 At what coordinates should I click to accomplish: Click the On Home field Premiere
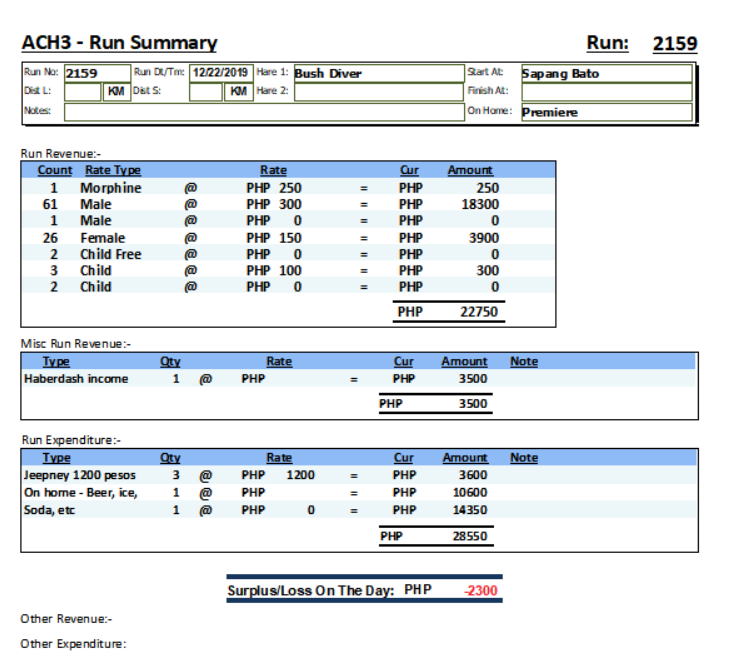coord(605,112)
